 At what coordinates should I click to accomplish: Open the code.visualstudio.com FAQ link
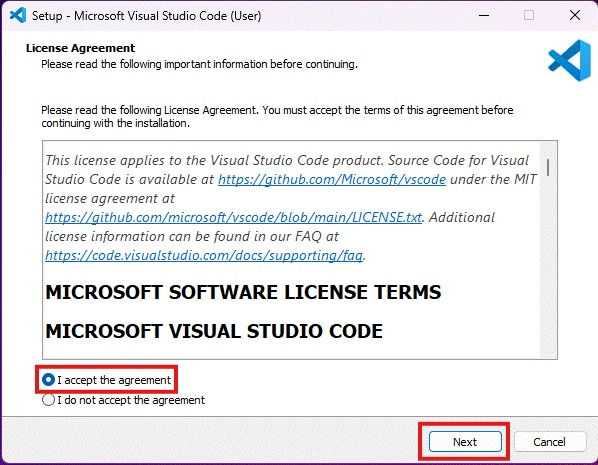[204, 255]
